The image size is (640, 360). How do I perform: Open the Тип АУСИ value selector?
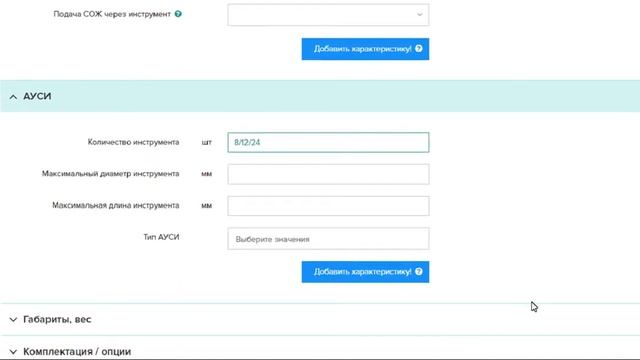click(x=328, y=239)
